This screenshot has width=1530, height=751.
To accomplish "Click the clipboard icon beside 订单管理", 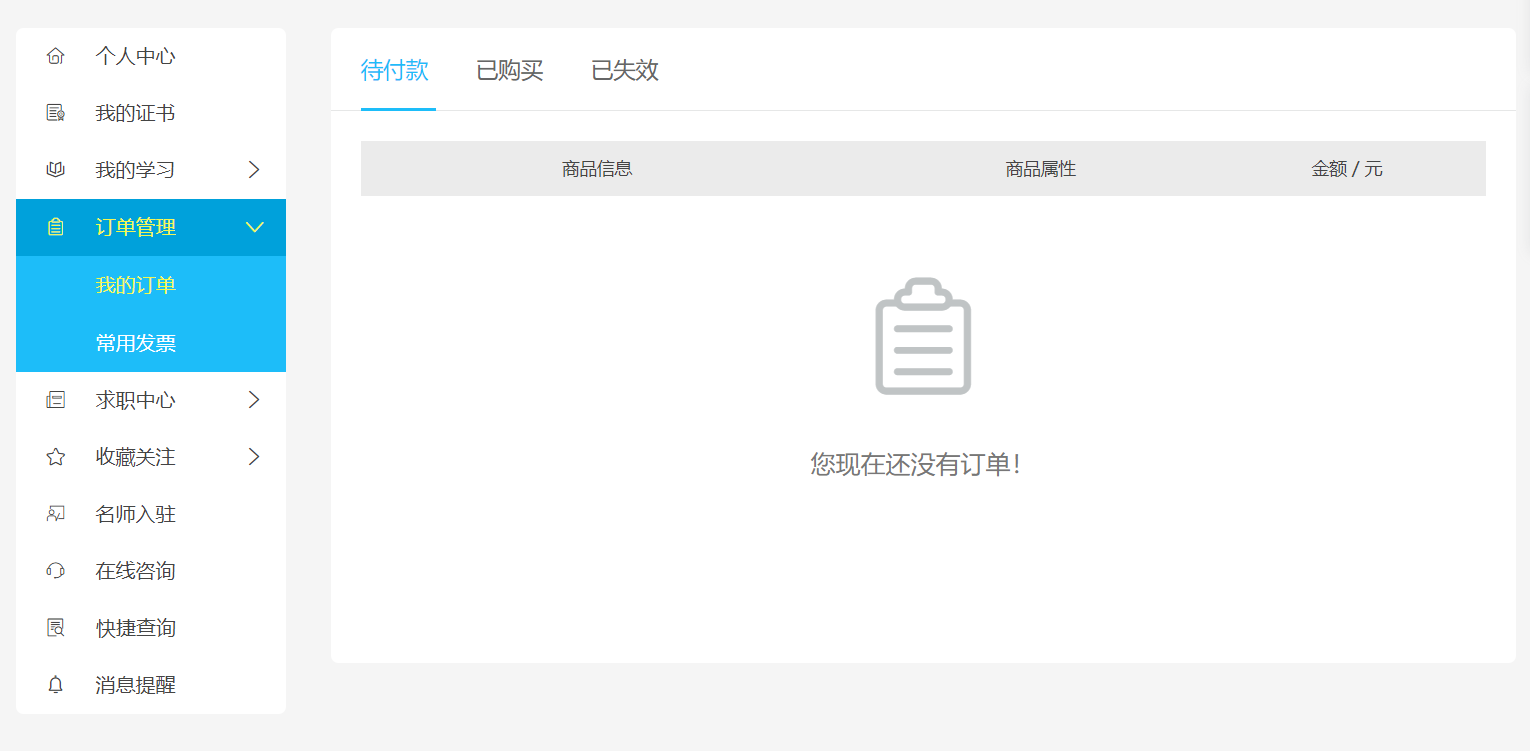I will pos(56,227).
